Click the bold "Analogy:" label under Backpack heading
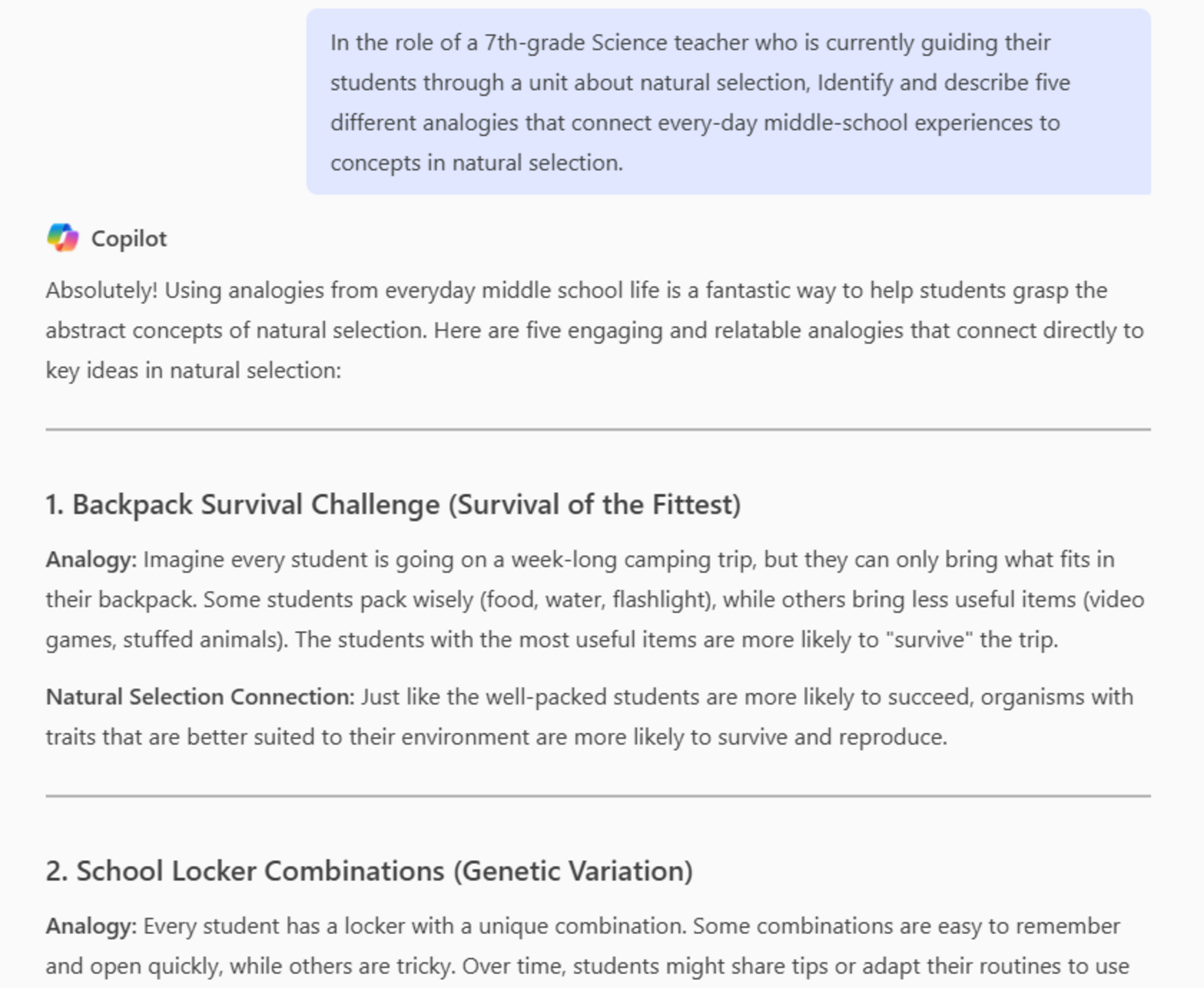Screen dimensions: 1204x988 click(x=91, y=559)
